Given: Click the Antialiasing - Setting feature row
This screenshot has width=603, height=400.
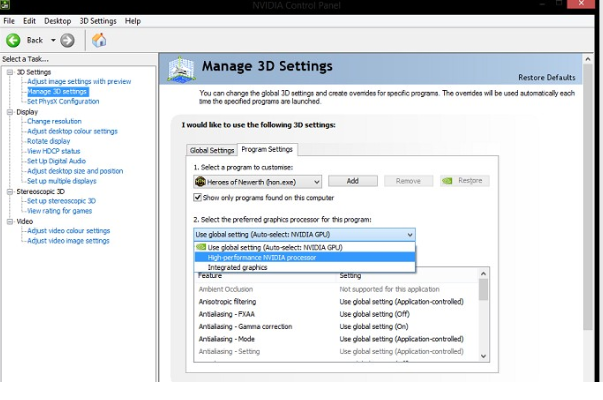Looking at the screenshot, I should 336,352.
